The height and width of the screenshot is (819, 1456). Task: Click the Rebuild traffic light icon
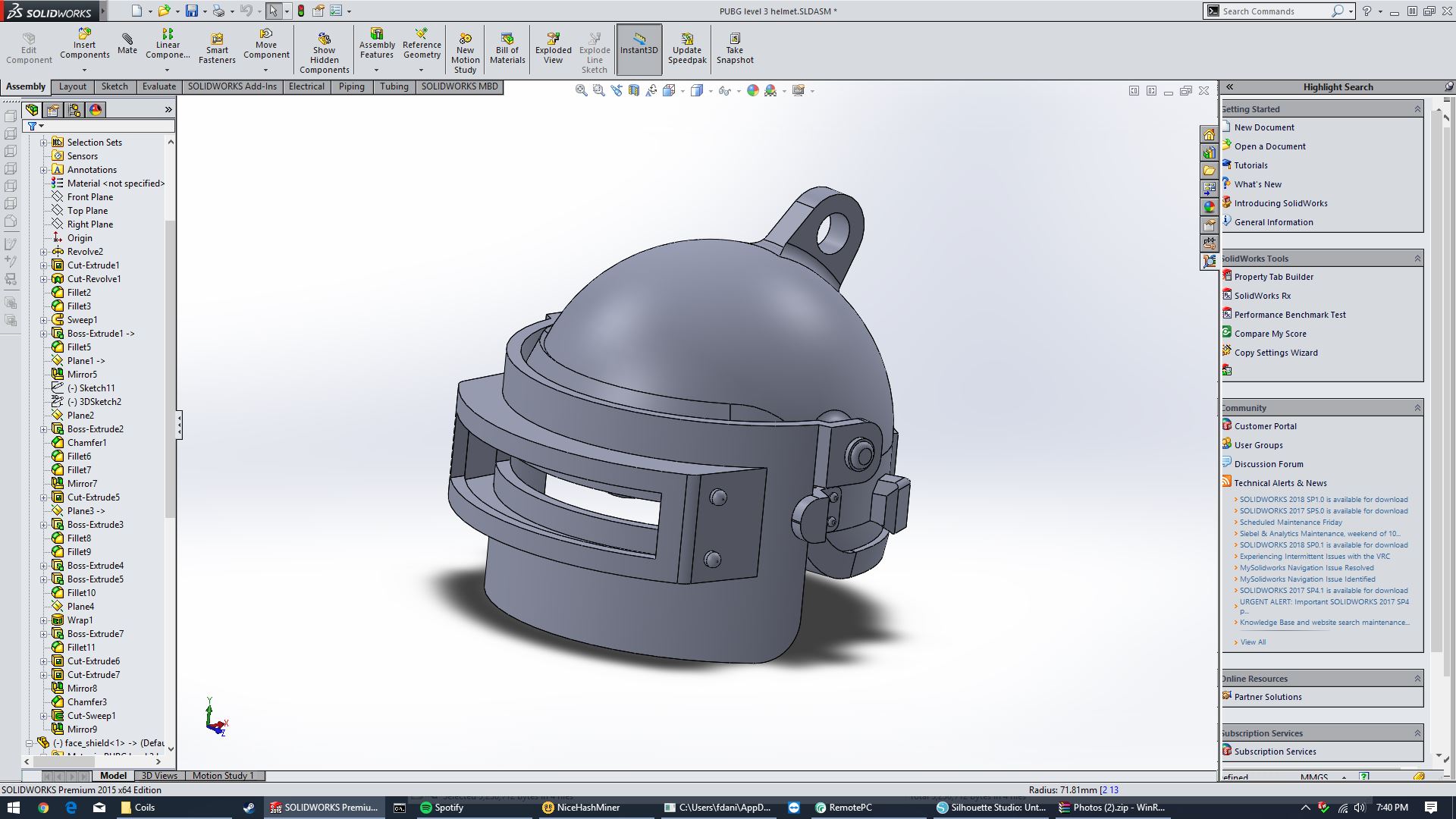(x=301, y=11)
